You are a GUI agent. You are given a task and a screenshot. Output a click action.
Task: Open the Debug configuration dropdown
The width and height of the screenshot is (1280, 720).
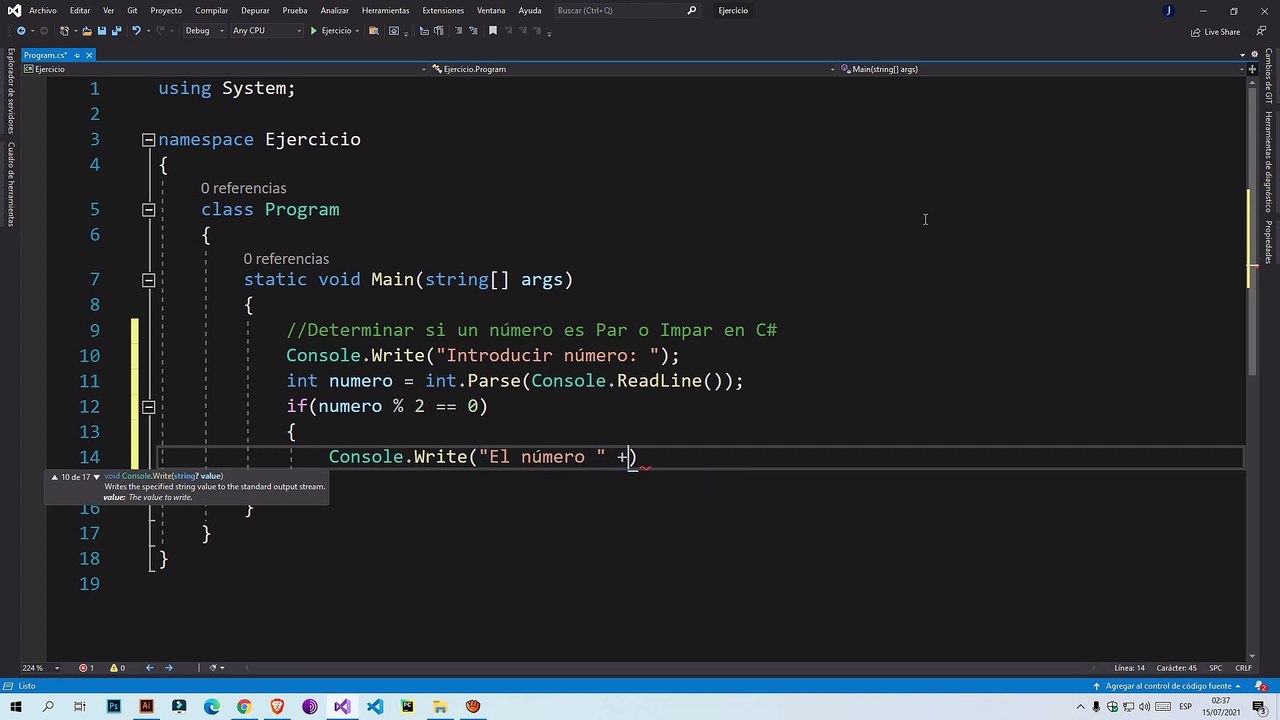click(204, 31)
